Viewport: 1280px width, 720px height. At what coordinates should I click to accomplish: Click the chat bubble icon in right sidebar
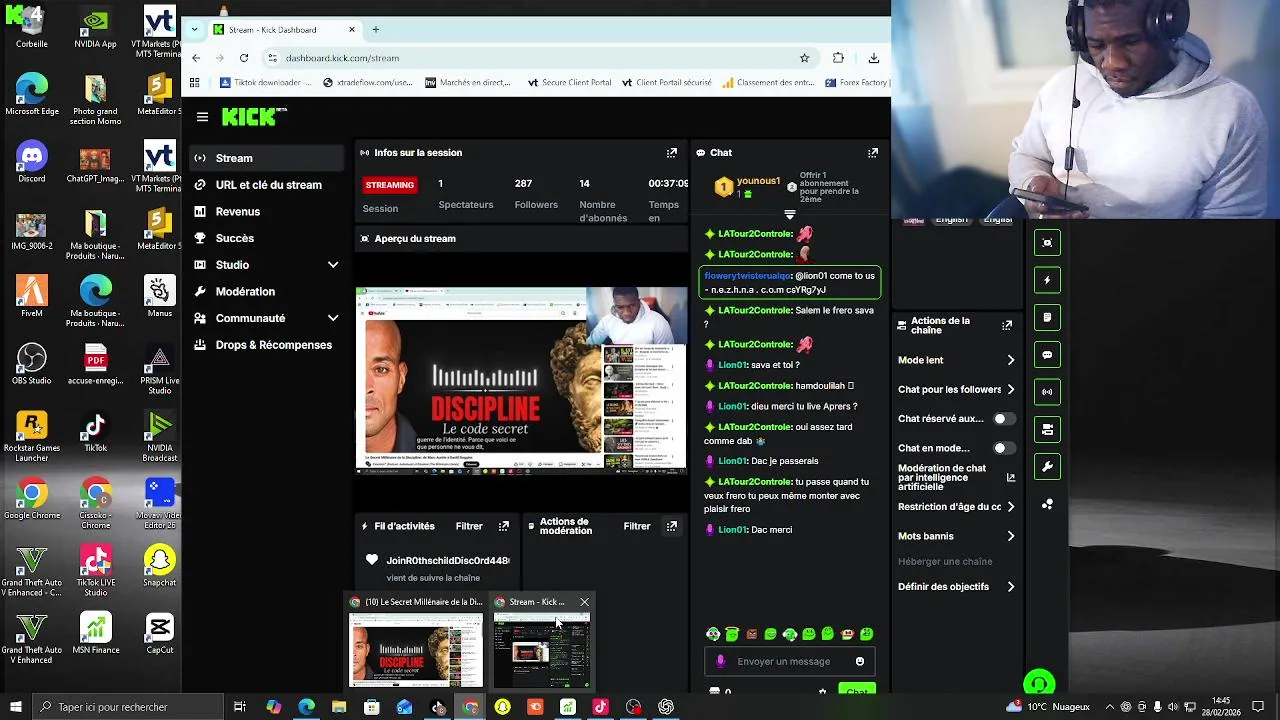pyautogui.click(x=1047, y=355)
